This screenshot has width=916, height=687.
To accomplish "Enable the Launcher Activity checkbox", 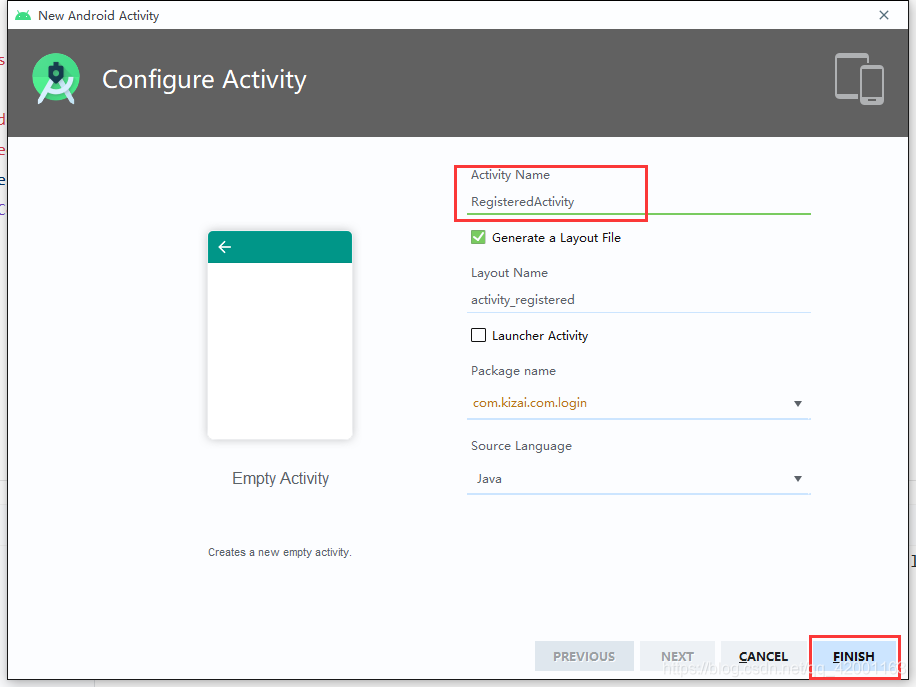I will pos(478,335).
